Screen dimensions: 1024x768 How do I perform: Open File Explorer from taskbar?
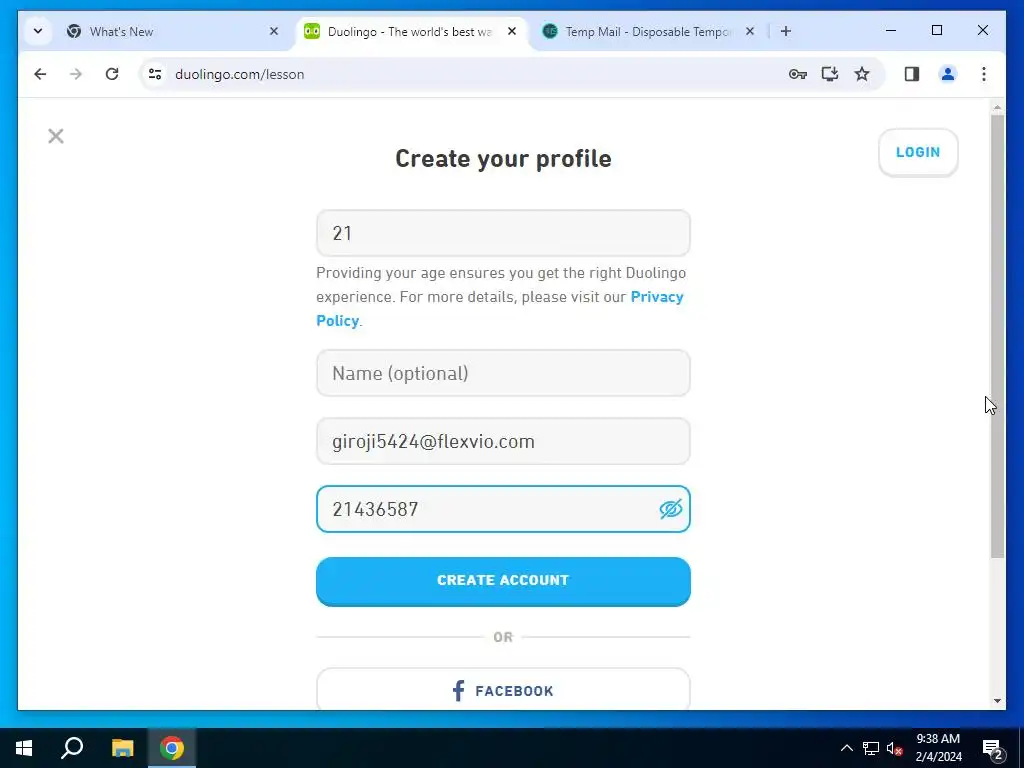click(x=122, y=748)
